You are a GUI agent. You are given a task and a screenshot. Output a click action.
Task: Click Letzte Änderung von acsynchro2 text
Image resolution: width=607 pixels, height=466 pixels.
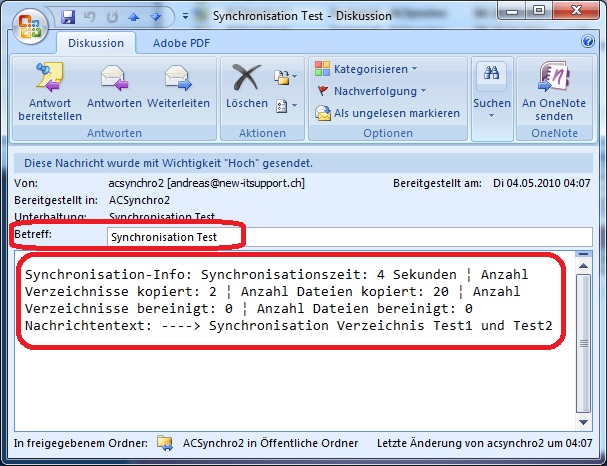tap(484, 443)
